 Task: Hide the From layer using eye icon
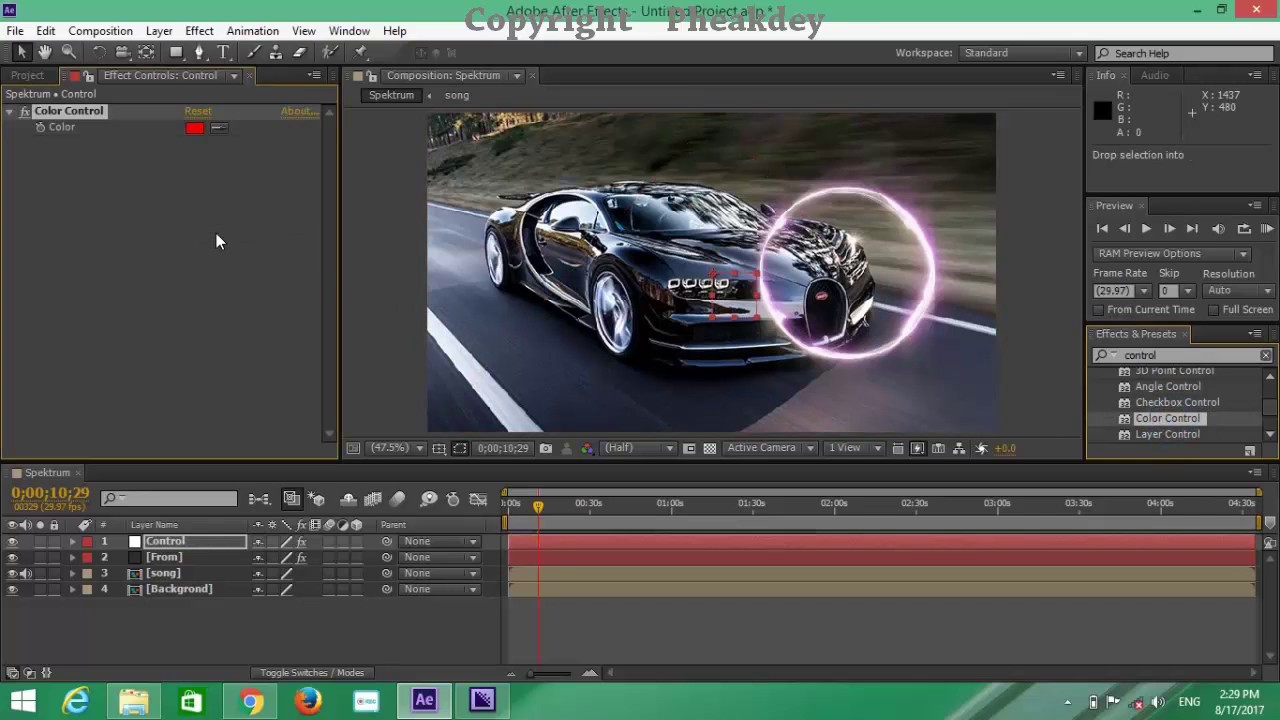(12, 557)
